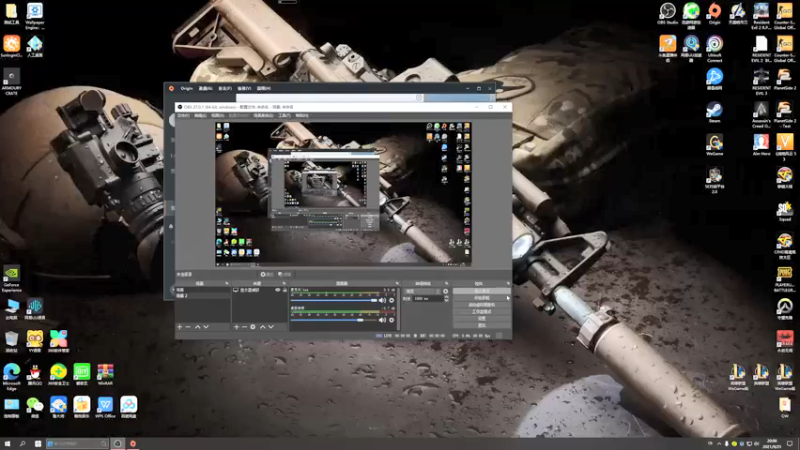The height and width of the screenshot is (450, 800).
Task: Adjust the first mixer channel volume slider
Action: point(334,301)
